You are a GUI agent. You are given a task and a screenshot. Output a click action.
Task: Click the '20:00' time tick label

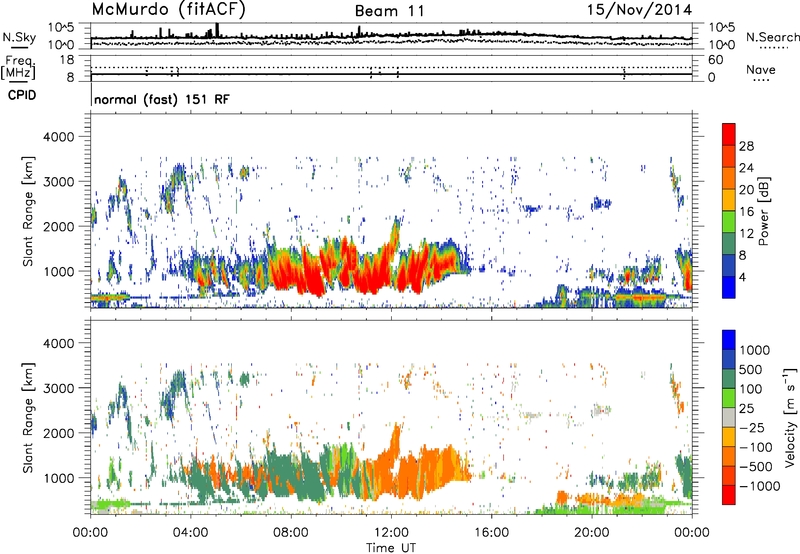591,533
